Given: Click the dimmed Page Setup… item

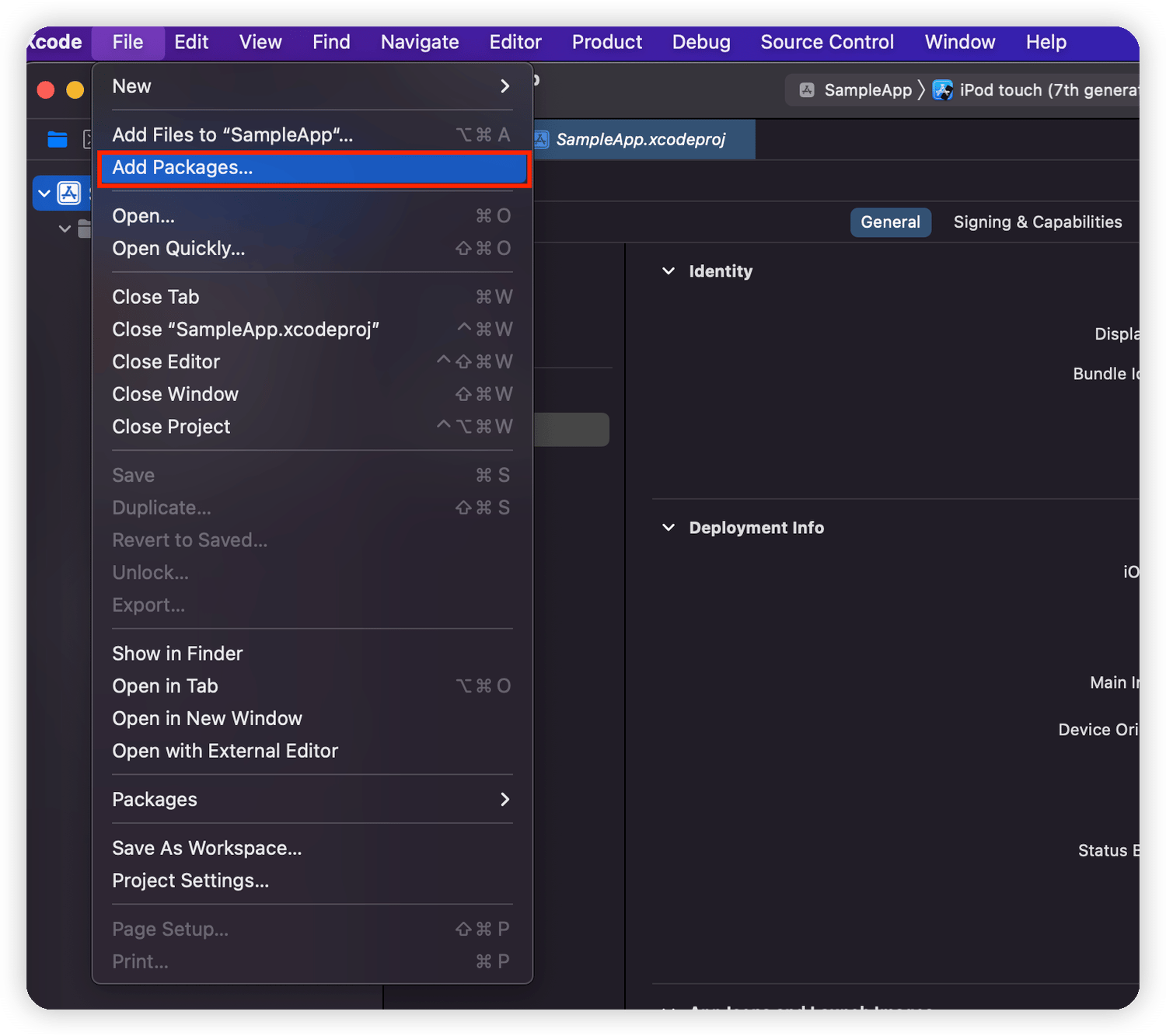Looking at the screenshot, I should coord(312,930).
